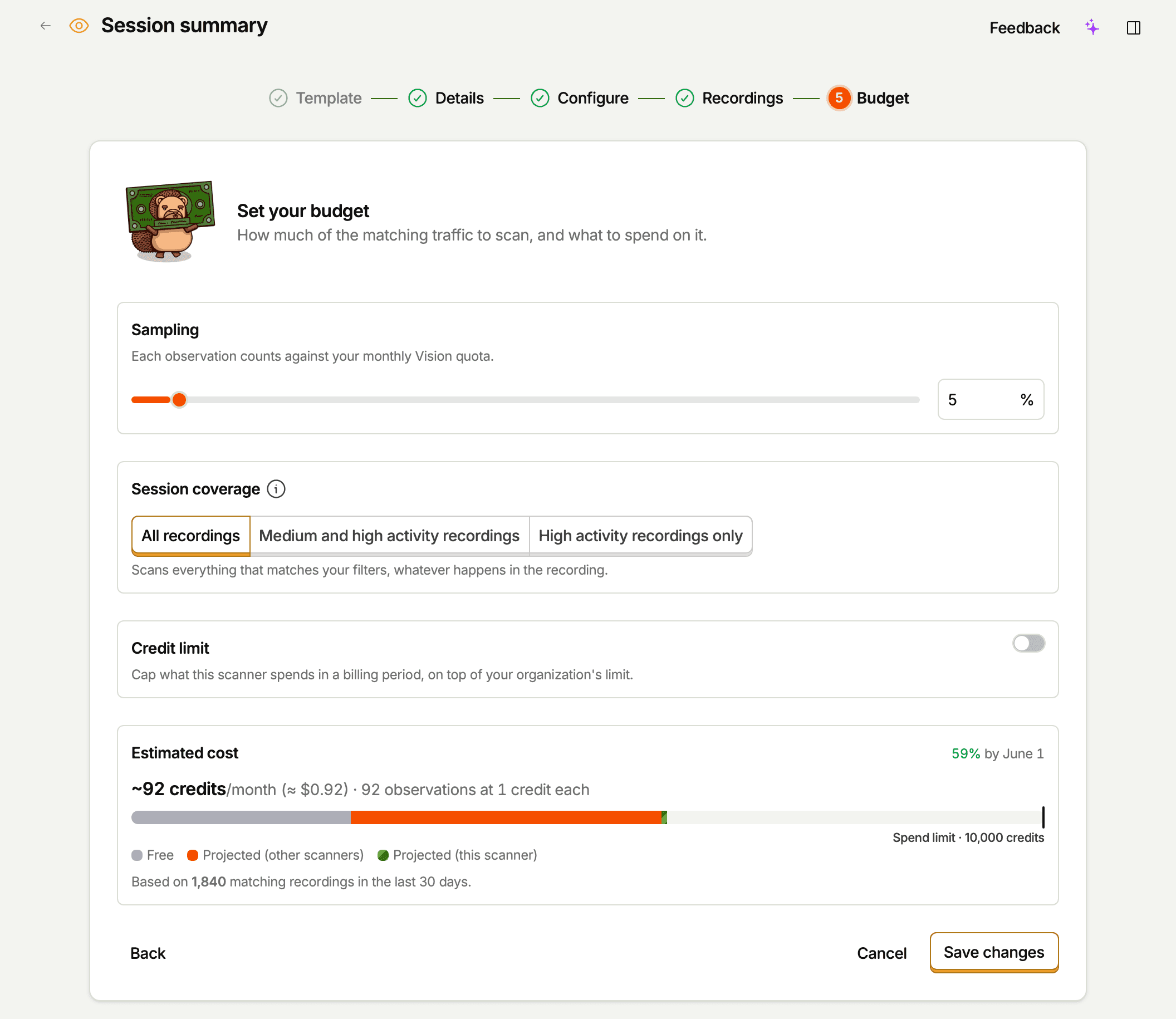The image size is (1176, 1019).
Task: Click Save changes
Action: [x=993, y=952]
